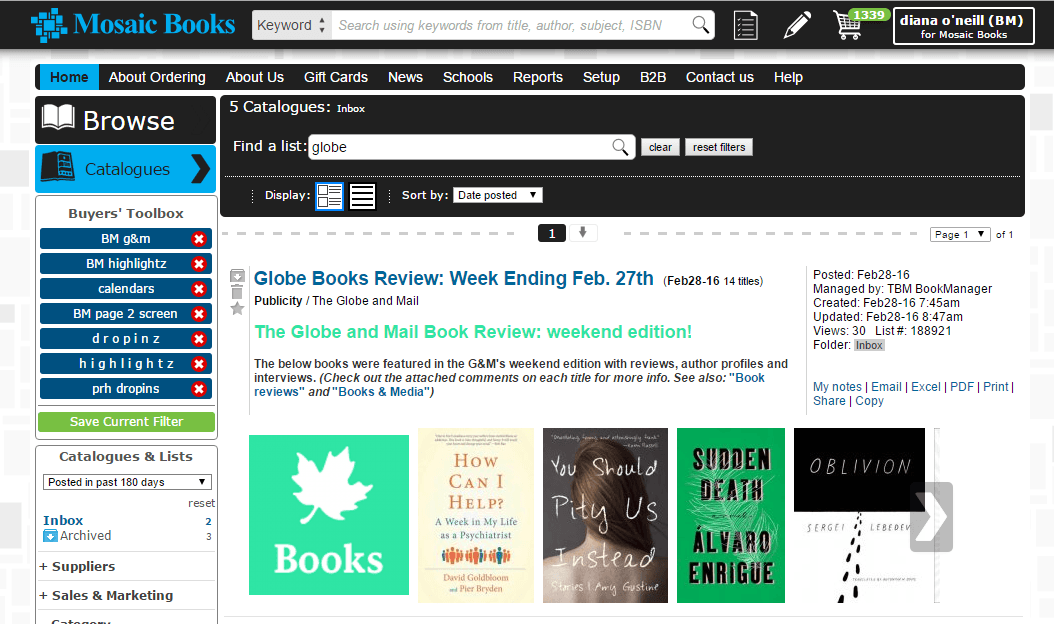Viewport: 1054px width, 624px height.
Task: Open the shopping cart with 1339 items
Action: (848, 25)
